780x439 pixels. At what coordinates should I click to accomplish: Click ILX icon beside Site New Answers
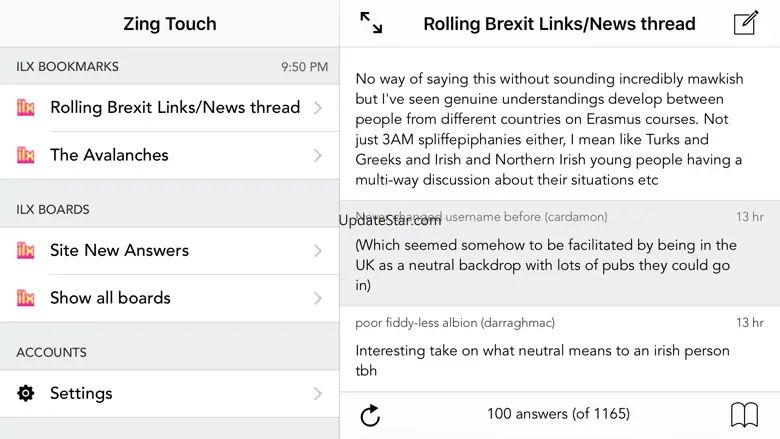pos(26,251)
